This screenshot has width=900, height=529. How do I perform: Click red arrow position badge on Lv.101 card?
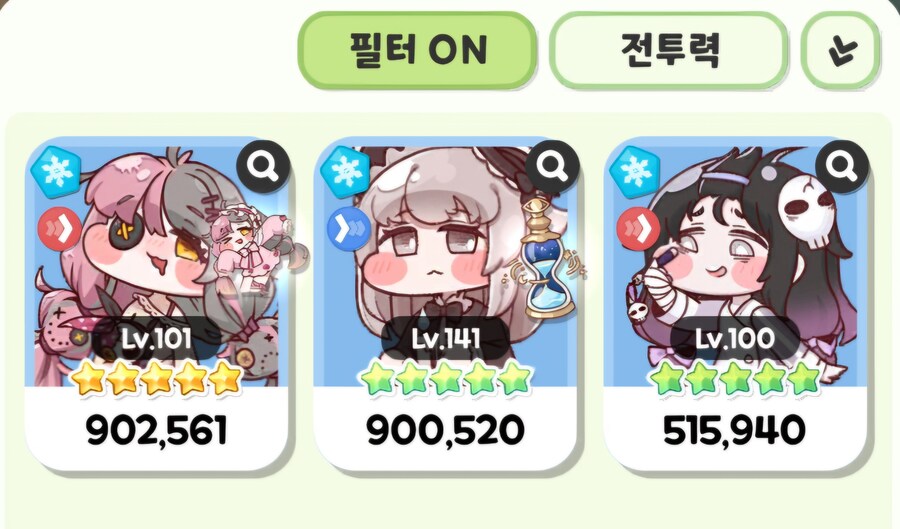[x=61, y=229]
